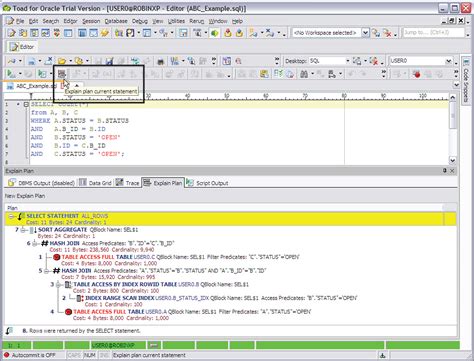Click the green speaker-shaped toolbar icon
Viewport: 474px width, 361px height.
(215, 33)
